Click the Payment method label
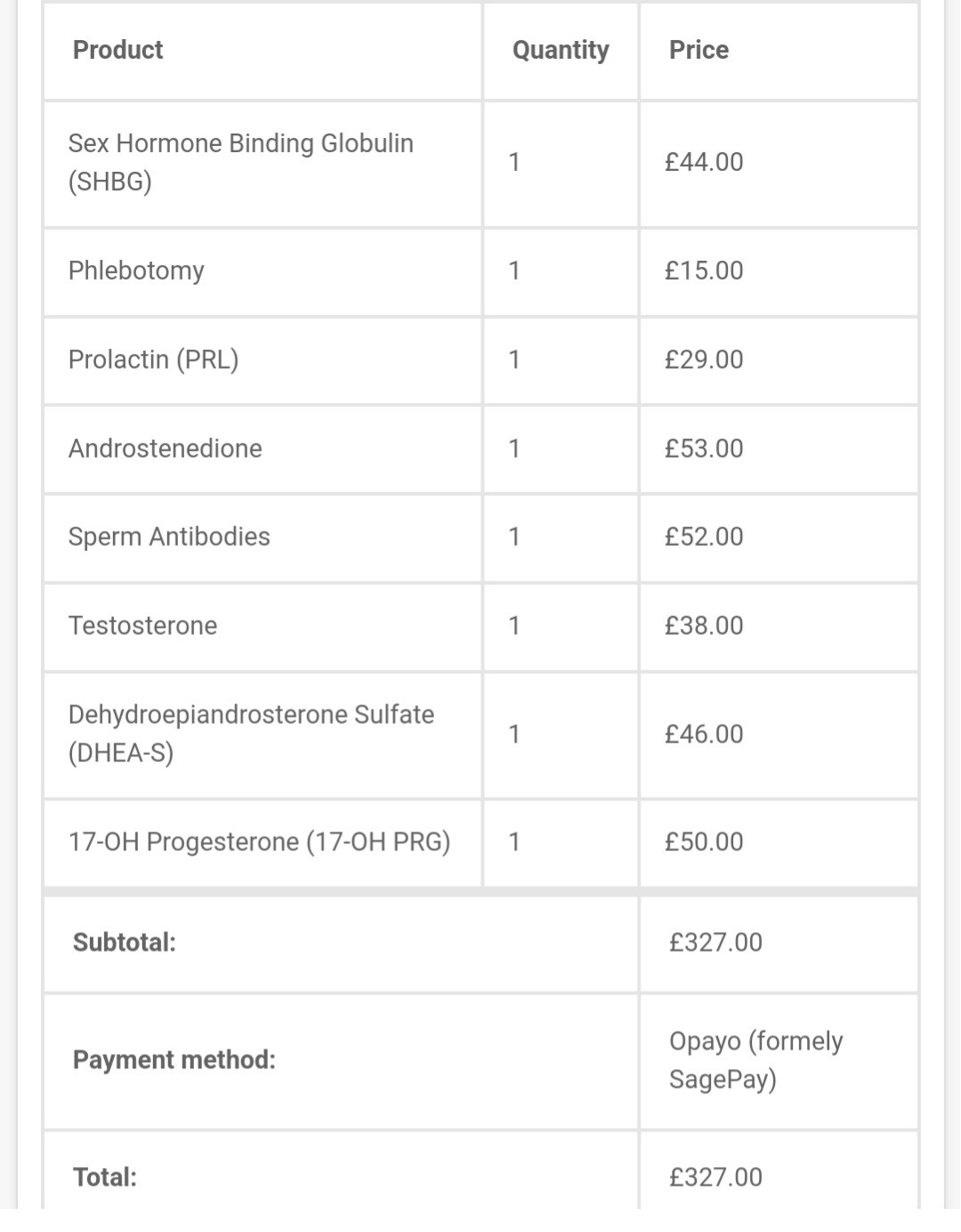Viewport: 961px width, 1232px height. click(174, 1060)
